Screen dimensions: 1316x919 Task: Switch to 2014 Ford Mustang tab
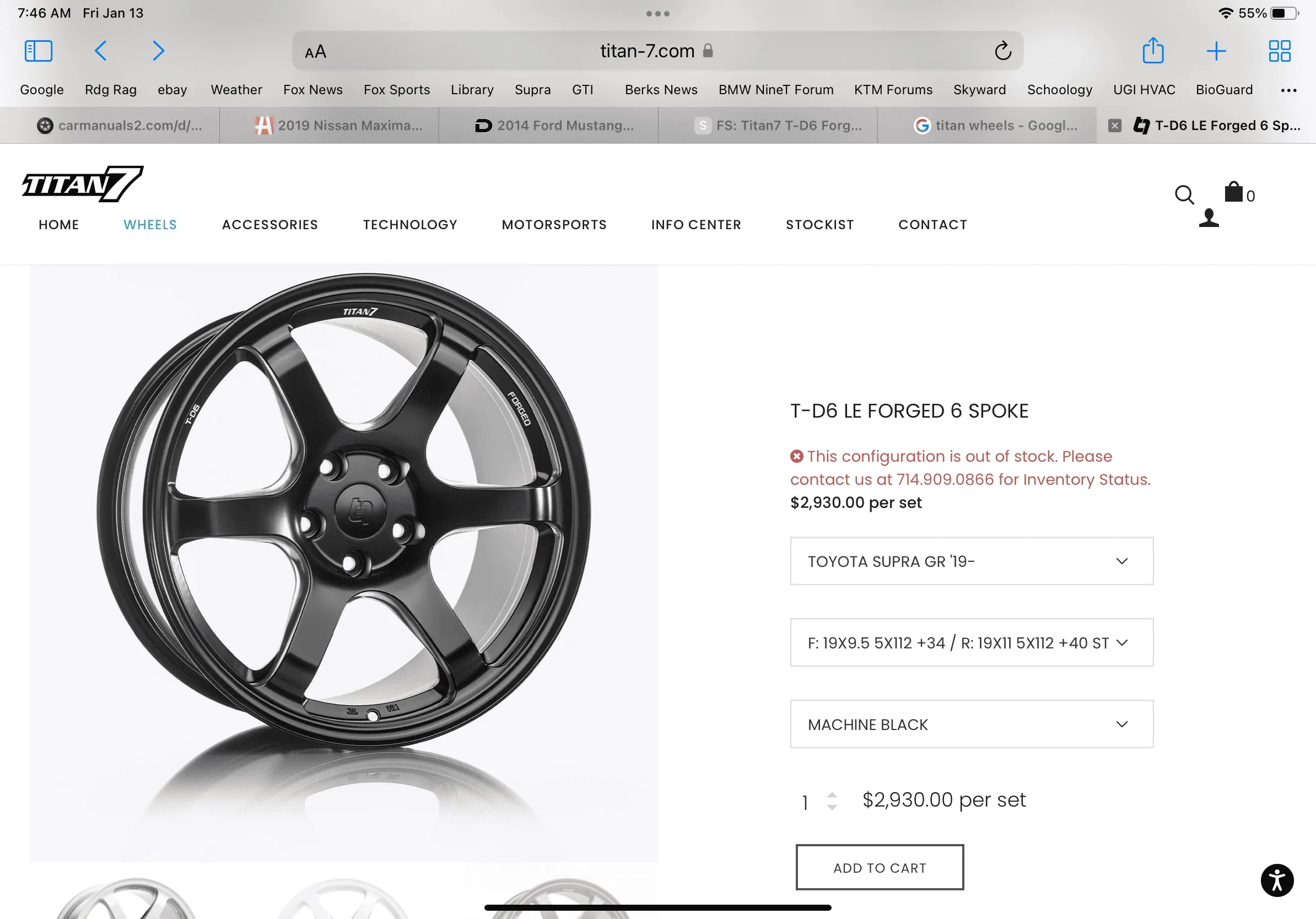pos(548,125)
